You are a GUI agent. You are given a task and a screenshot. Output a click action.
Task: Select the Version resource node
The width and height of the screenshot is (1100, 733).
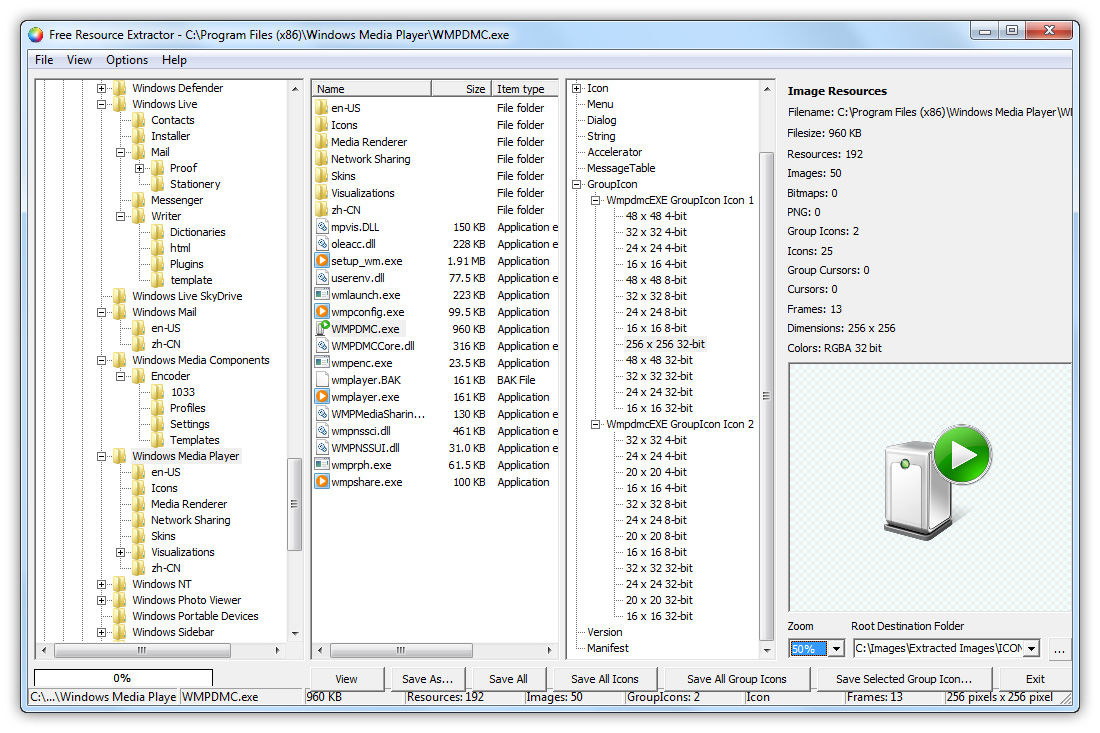click(x=605, y=632)
